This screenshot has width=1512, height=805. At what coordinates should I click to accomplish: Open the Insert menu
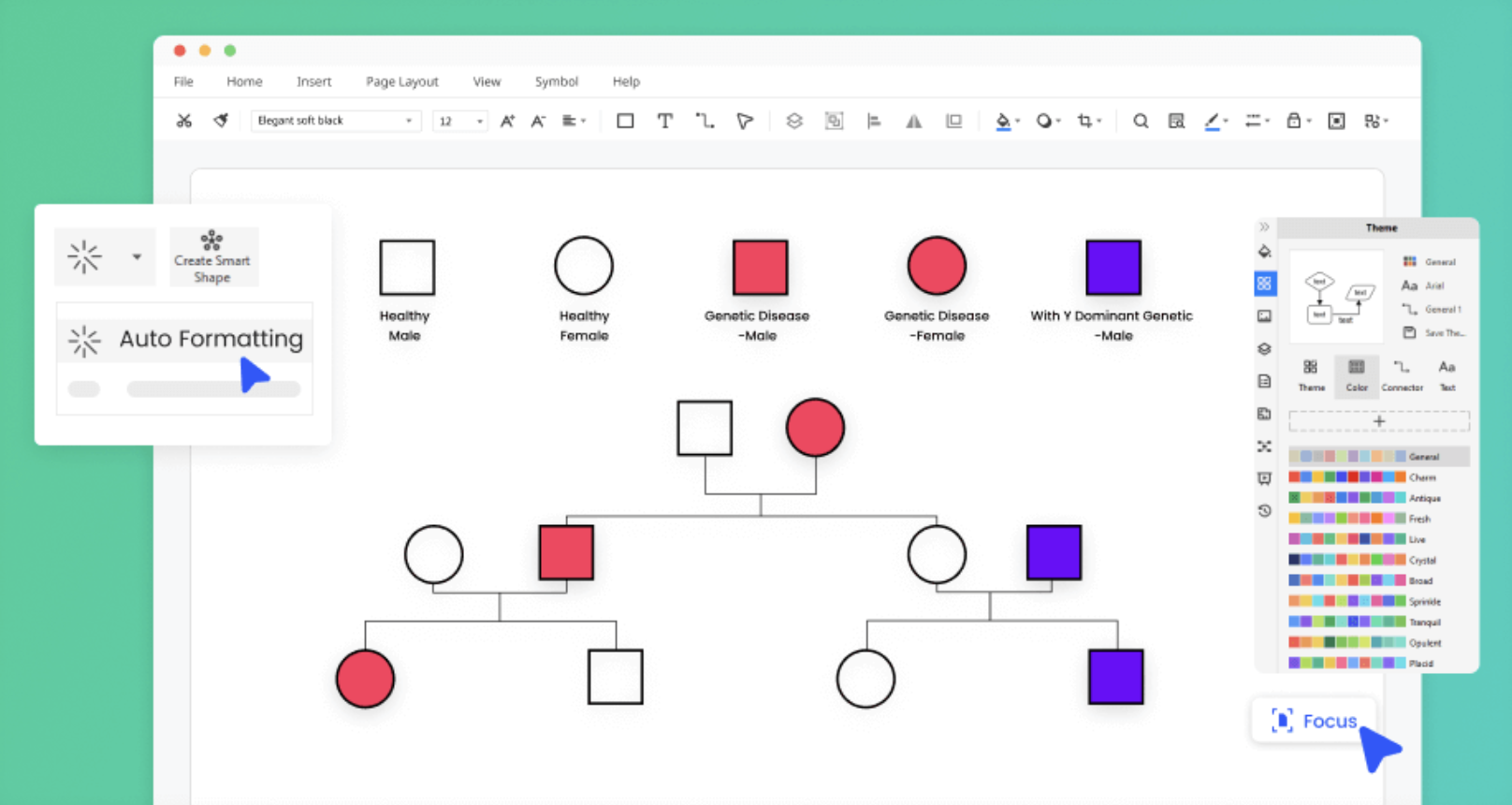tap(314, 81)
